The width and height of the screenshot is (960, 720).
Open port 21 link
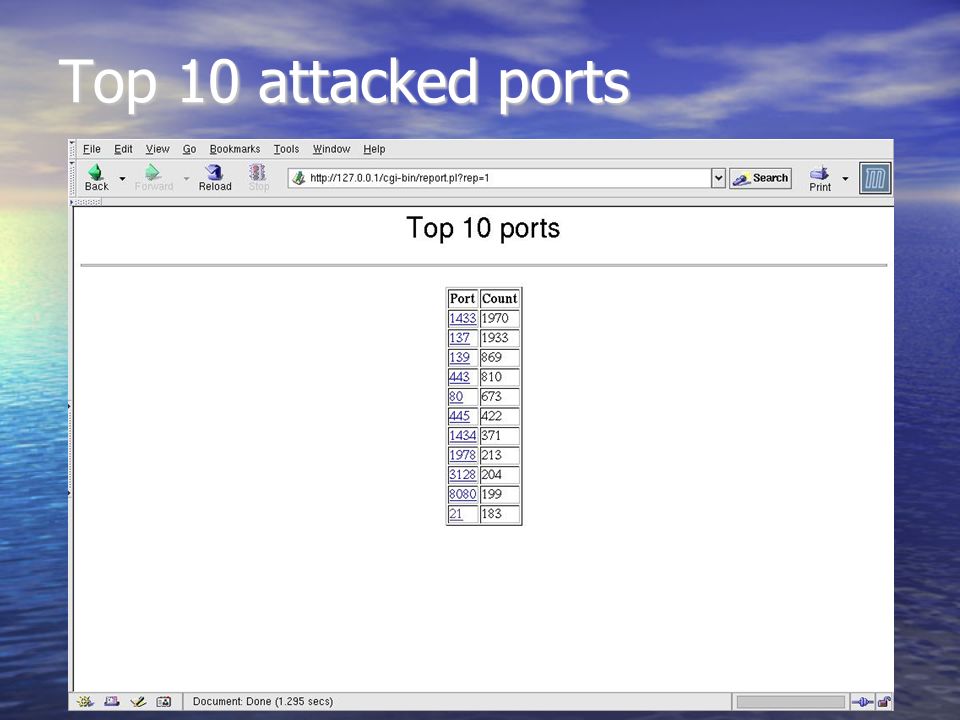(x=456, y=514)
